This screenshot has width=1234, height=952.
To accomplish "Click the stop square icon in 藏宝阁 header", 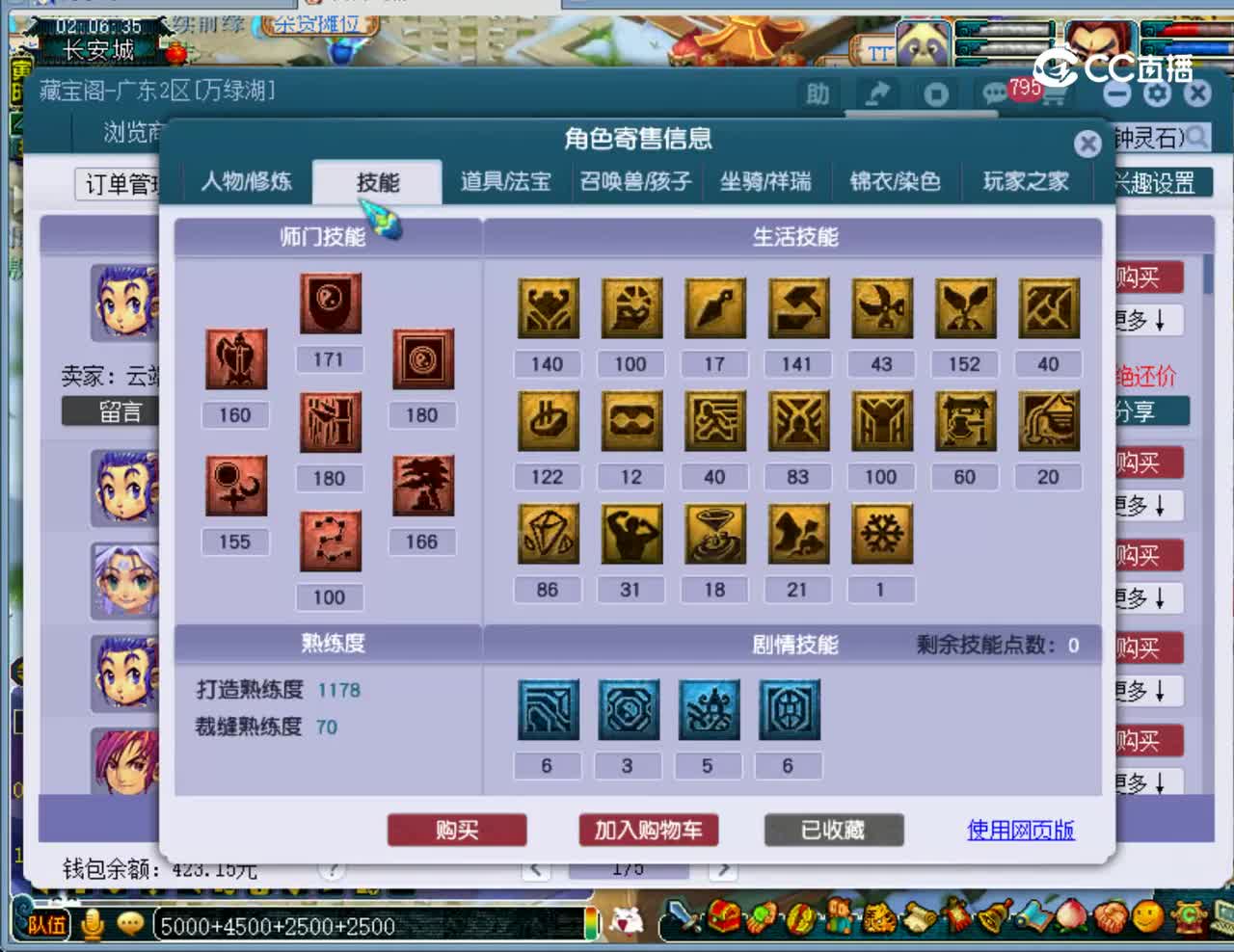I will tap(936, 94).
